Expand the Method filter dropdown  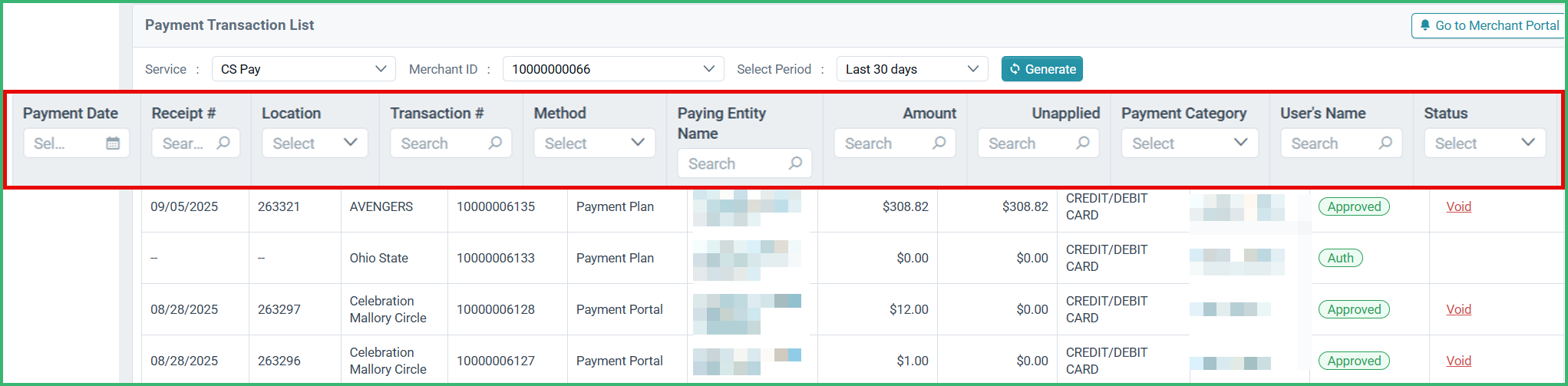595,143
